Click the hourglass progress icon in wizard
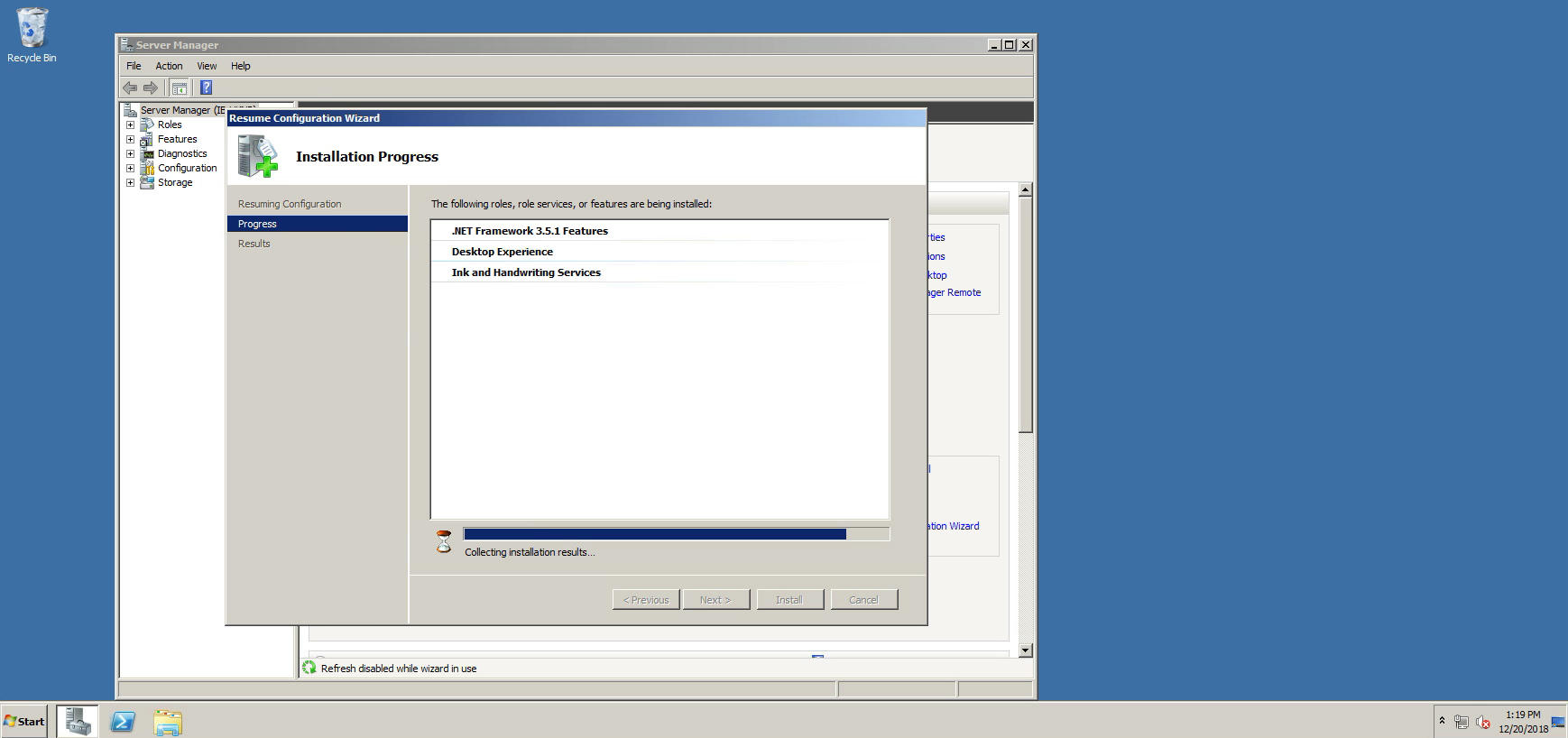 click(x=444, y=541)
